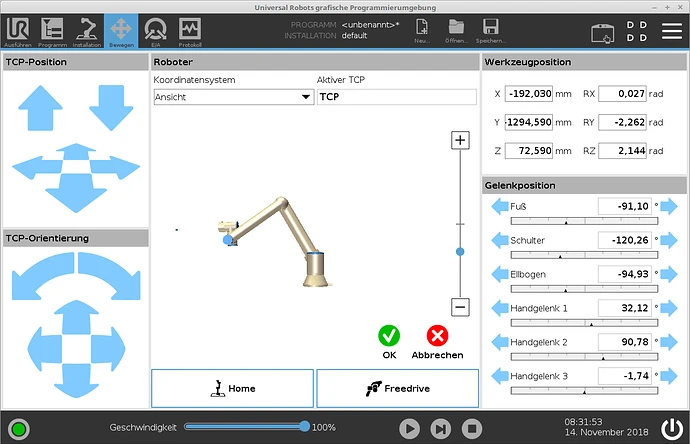This screenshot has width=690, height=444.
Task: Edit the X position value
Action: point(529,94)
